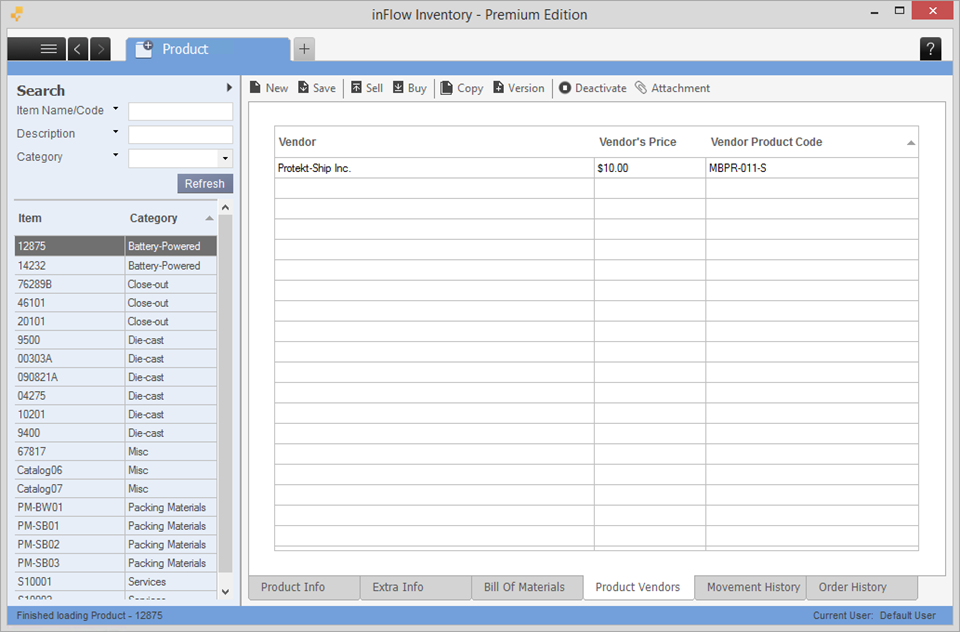Image resolution: width=960 pixels, height=632 pixels.
Task: Click the Refresh button
Action: (x=205, y=184)
